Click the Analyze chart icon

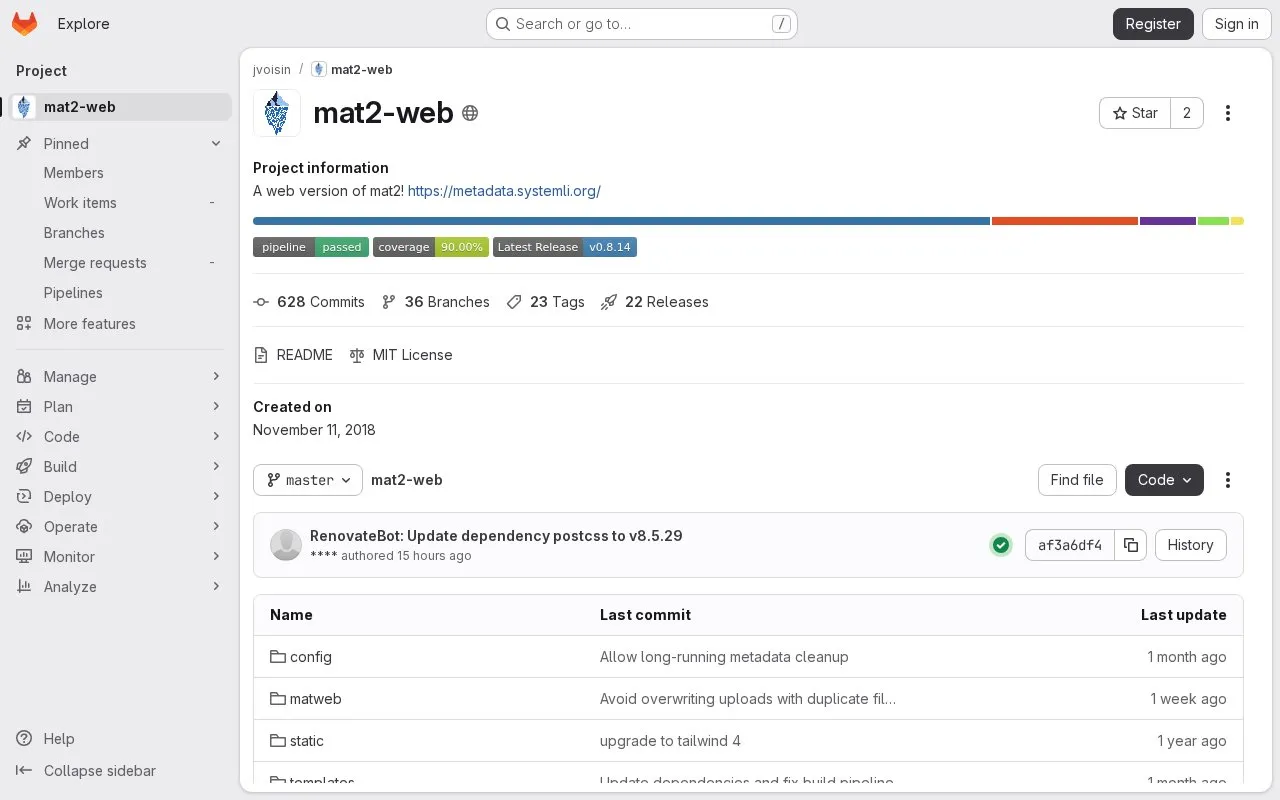click(24, 587)
